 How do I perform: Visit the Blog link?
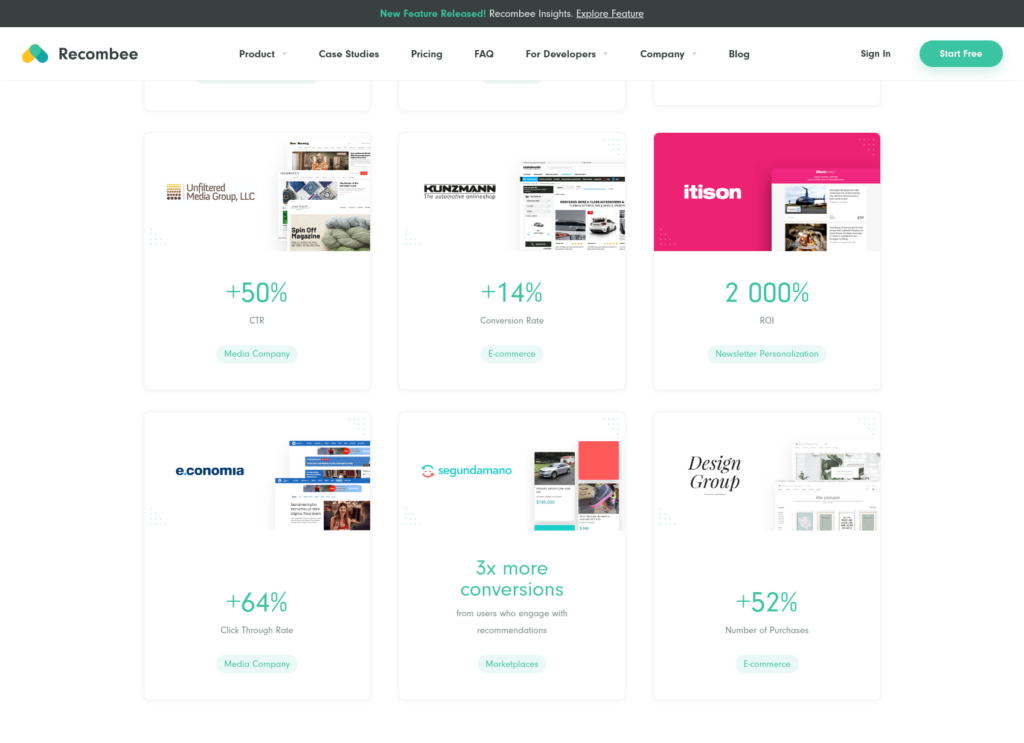tap(739, 54)
